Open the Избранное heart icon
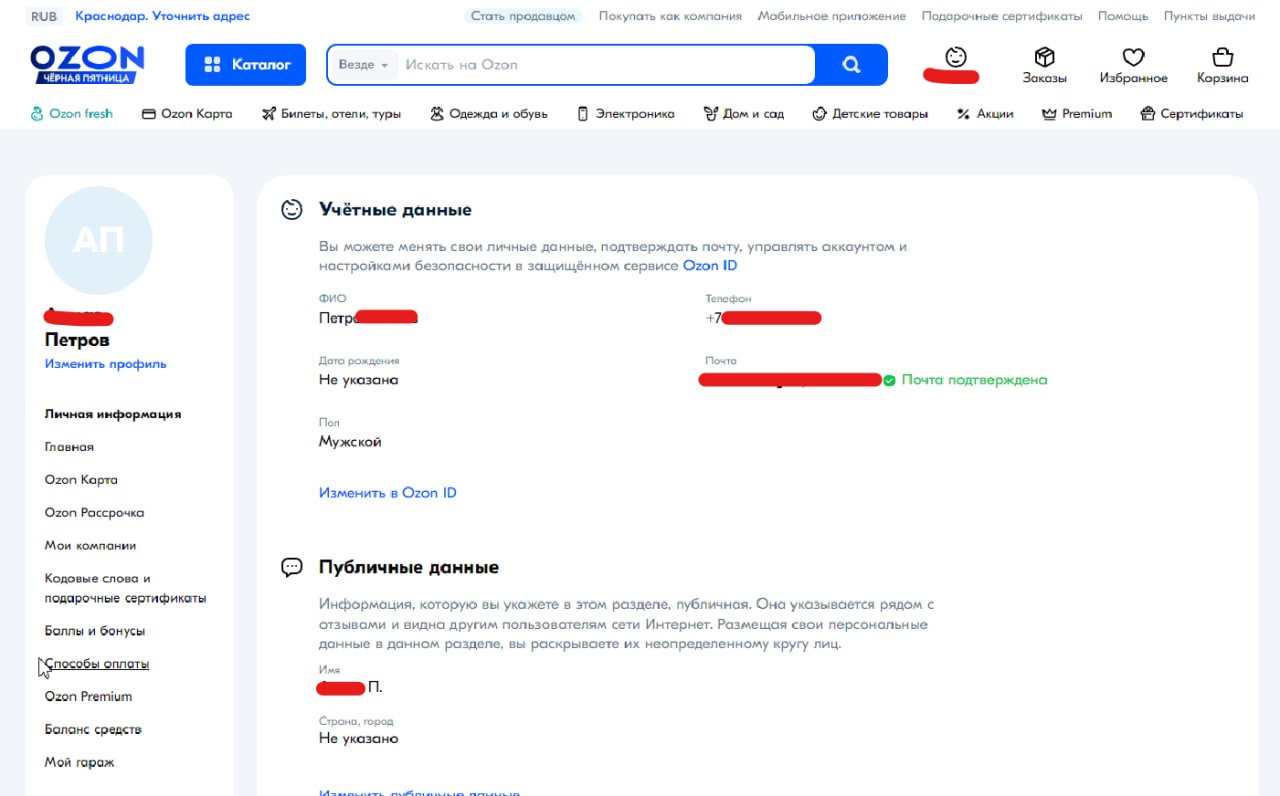This screenshot has width=1280, height=796. point(1133,57)
